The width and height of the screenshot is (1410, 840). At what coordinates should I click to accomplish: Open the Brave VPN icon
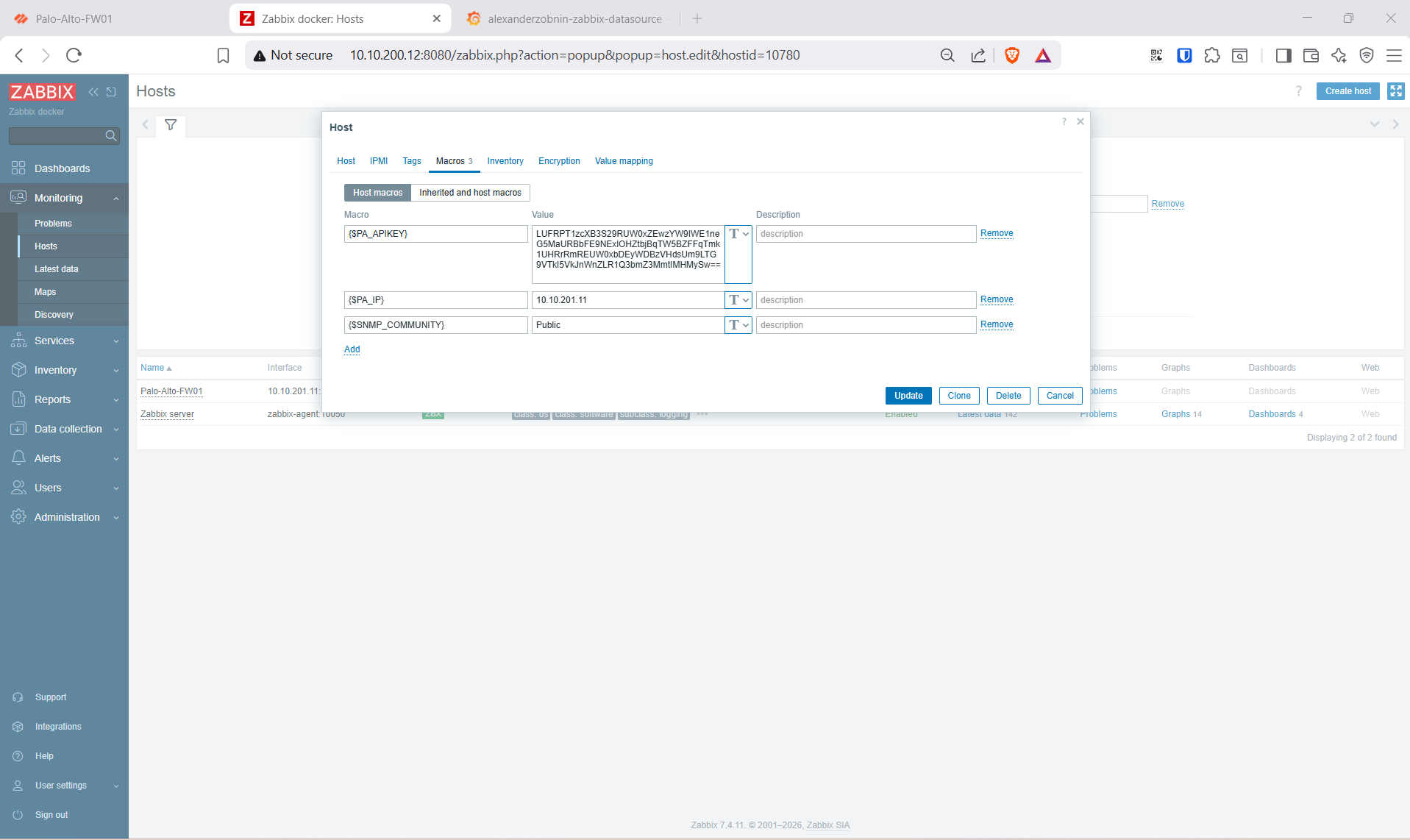pyautogui.click(x=1367, y=55)
